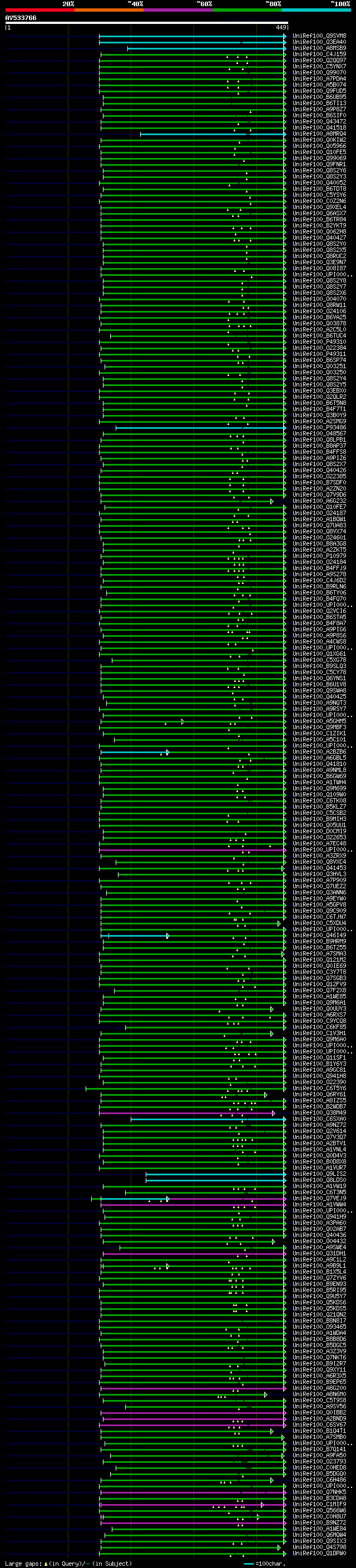356x1568 pixels.
Task: Click the green ~80% identity legend segment
Action: point(247,10)
